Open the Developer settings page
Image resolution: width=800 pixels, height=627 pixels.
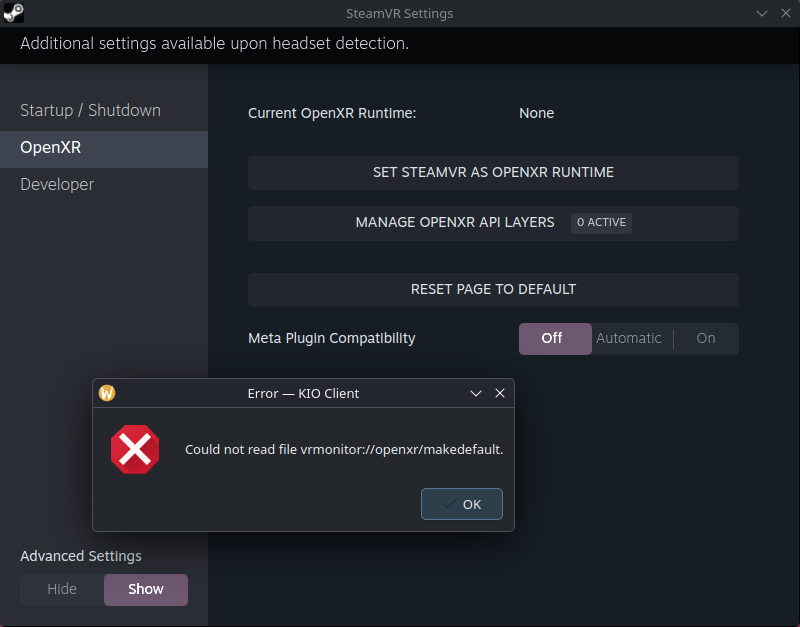104,185
